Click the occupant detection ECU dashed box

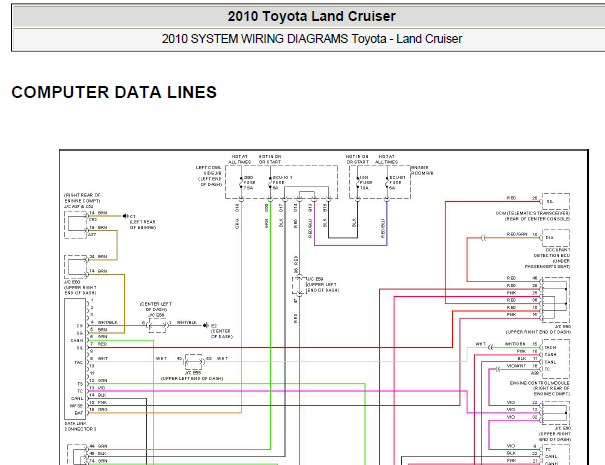(556, 238)
